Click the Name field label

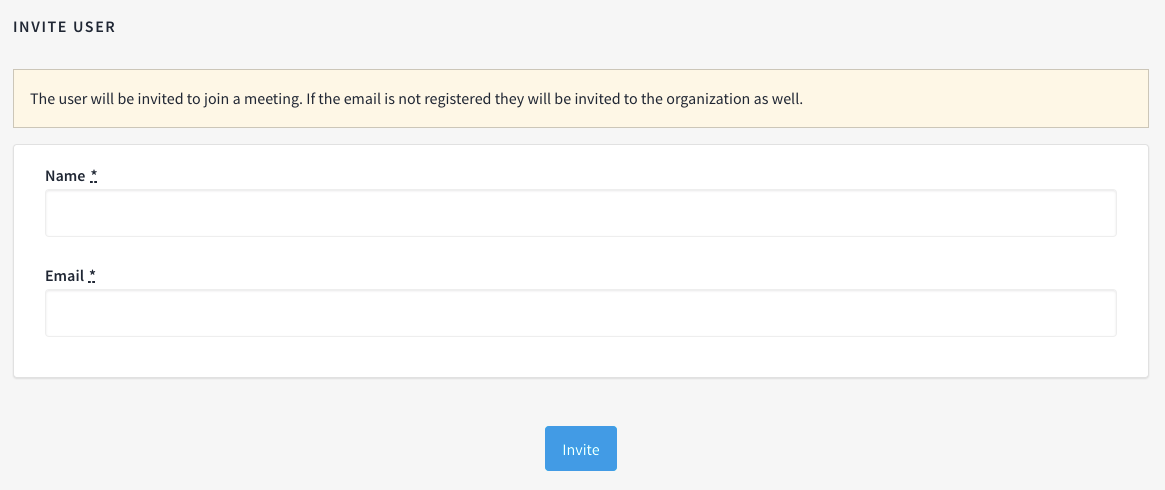(x=65, y=176)
